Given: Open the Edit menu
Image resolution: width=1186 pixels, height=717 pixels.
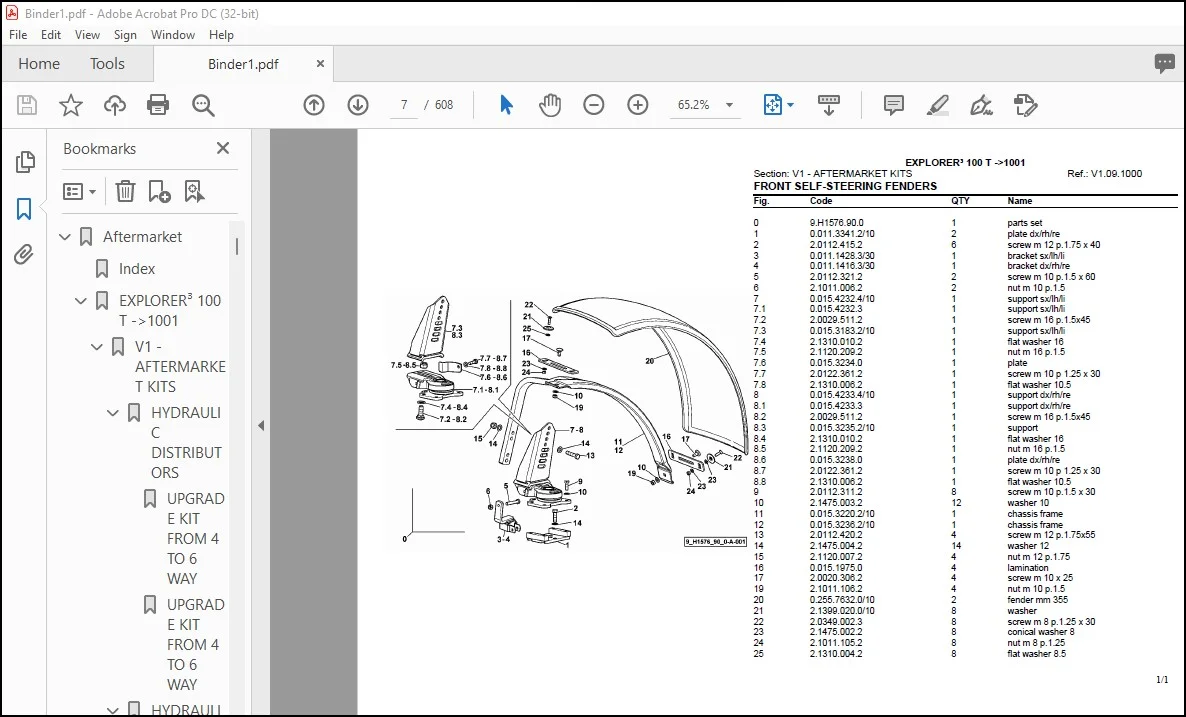Looking at the screenshot, I should tap(51, 35).
